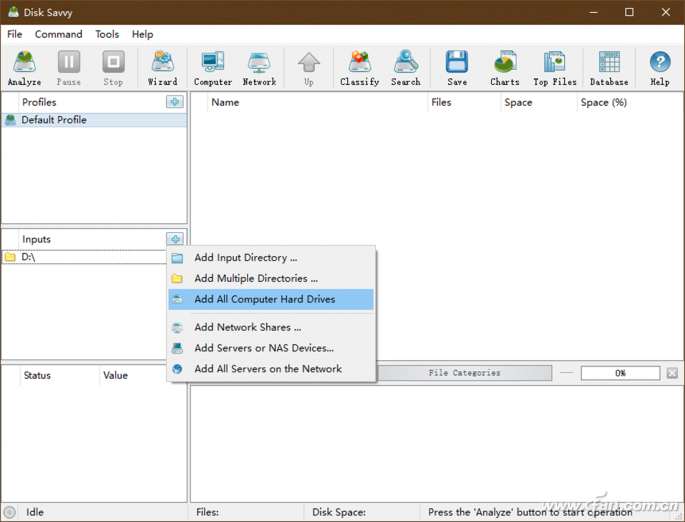The height and width of the screenshot is (522, 685).
Task: Select the Default Profile entry
Action: [94, 120]
